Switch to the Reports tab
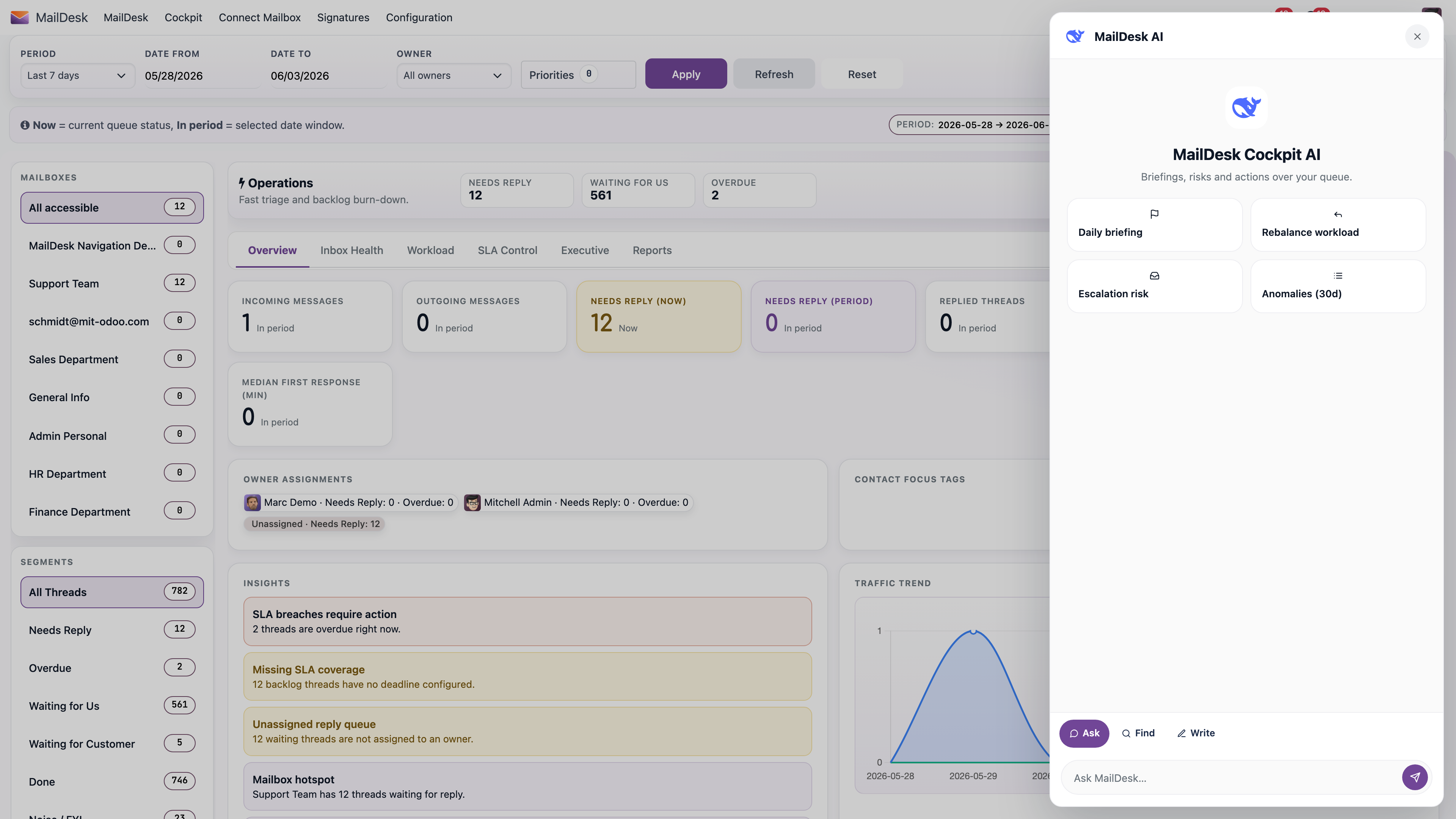 pos(652,250)
